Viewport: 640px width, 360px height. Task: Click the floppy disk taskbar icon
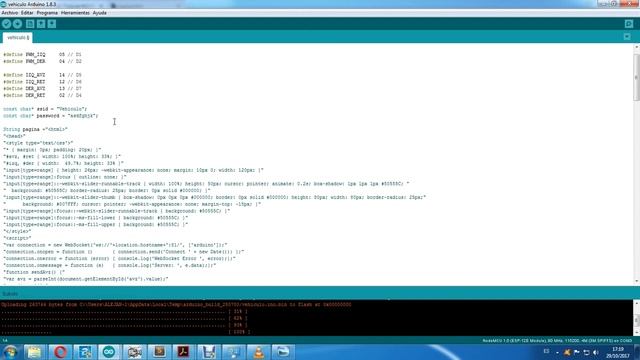click(208, 352)
